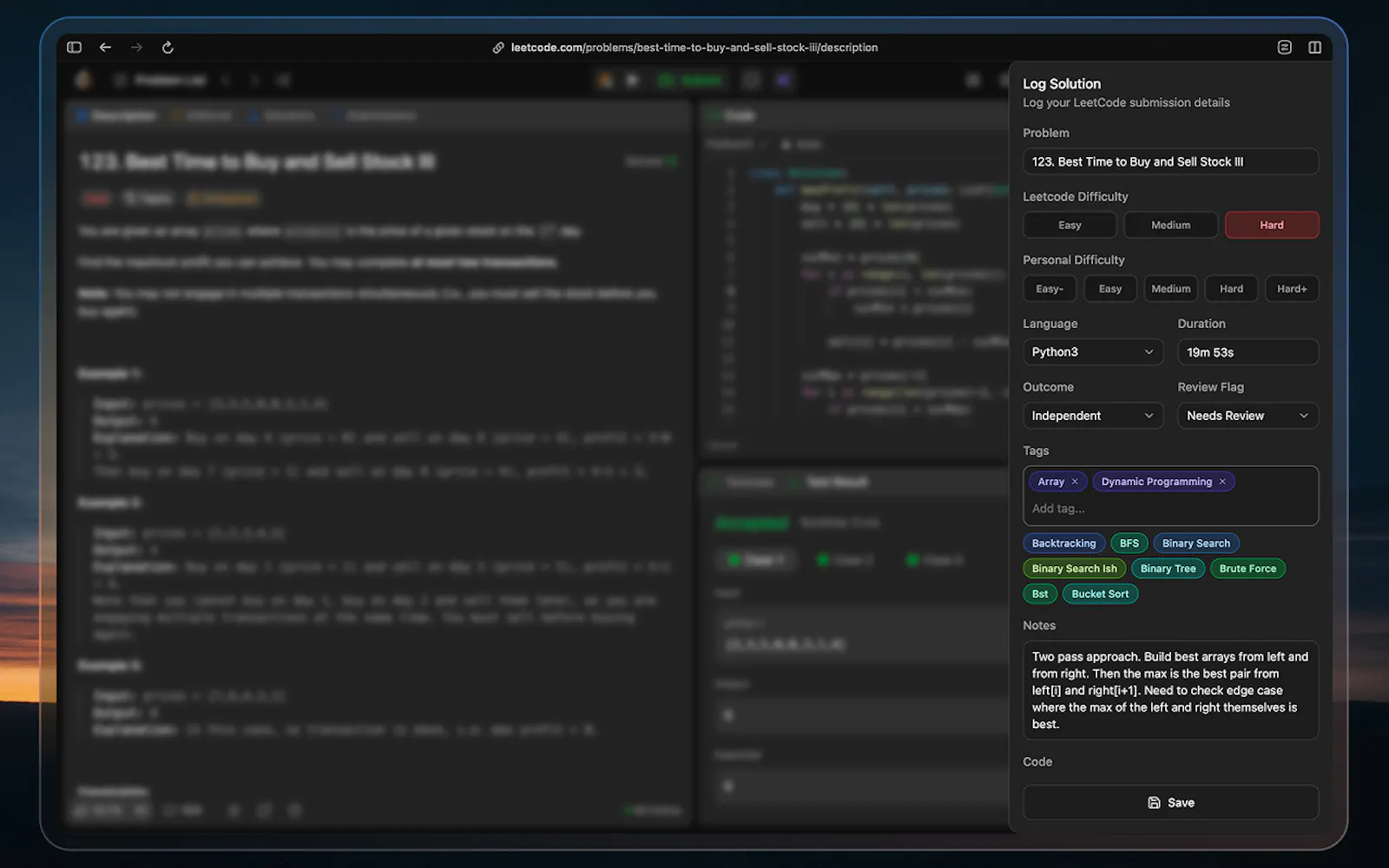Image resolution: width=1389 pixels, height=868 pixels.
Task: Add the Brute Force suggested tag
Action: tap(1247, 569)
